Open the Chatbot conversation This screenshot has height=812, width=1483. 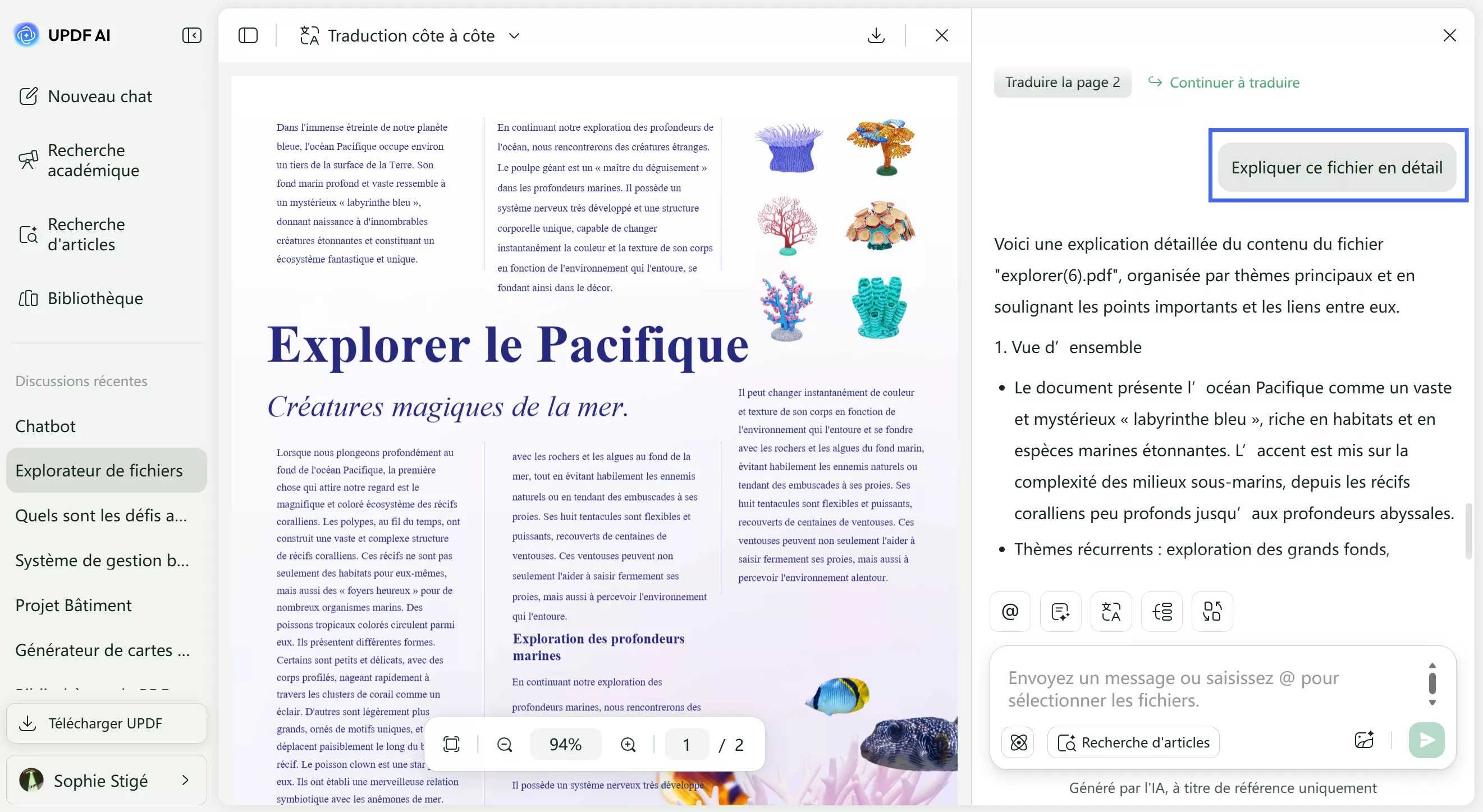pos(45,426)
